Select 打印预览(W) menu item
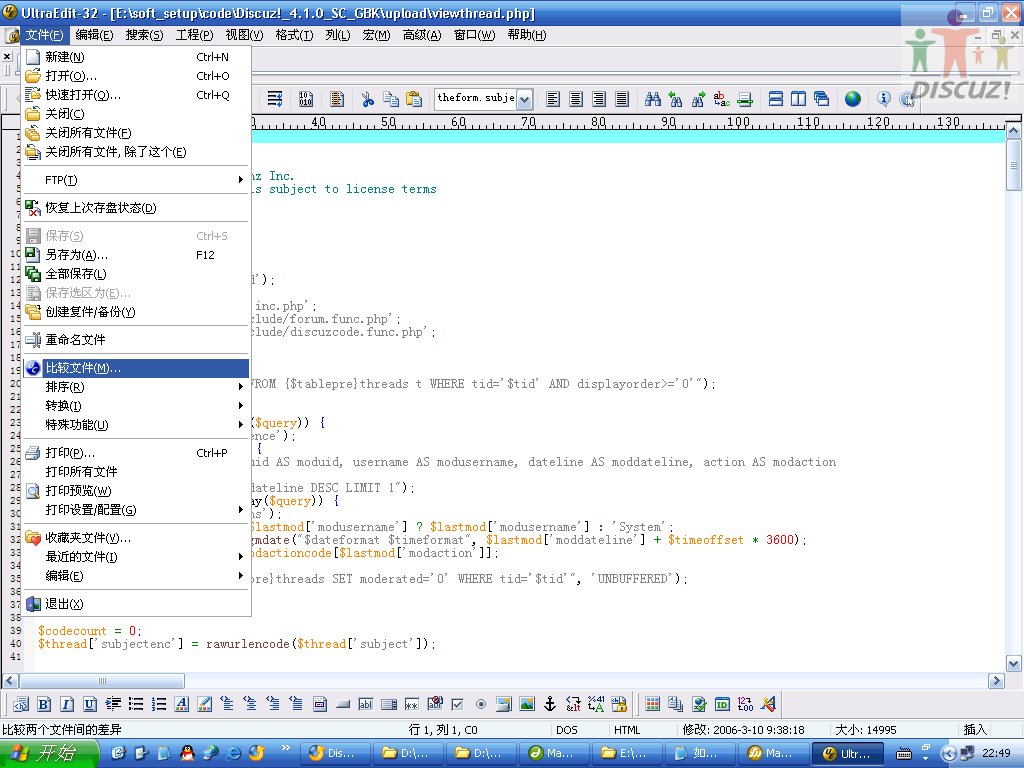1024x768 pixels. click(x=136, y=490)
